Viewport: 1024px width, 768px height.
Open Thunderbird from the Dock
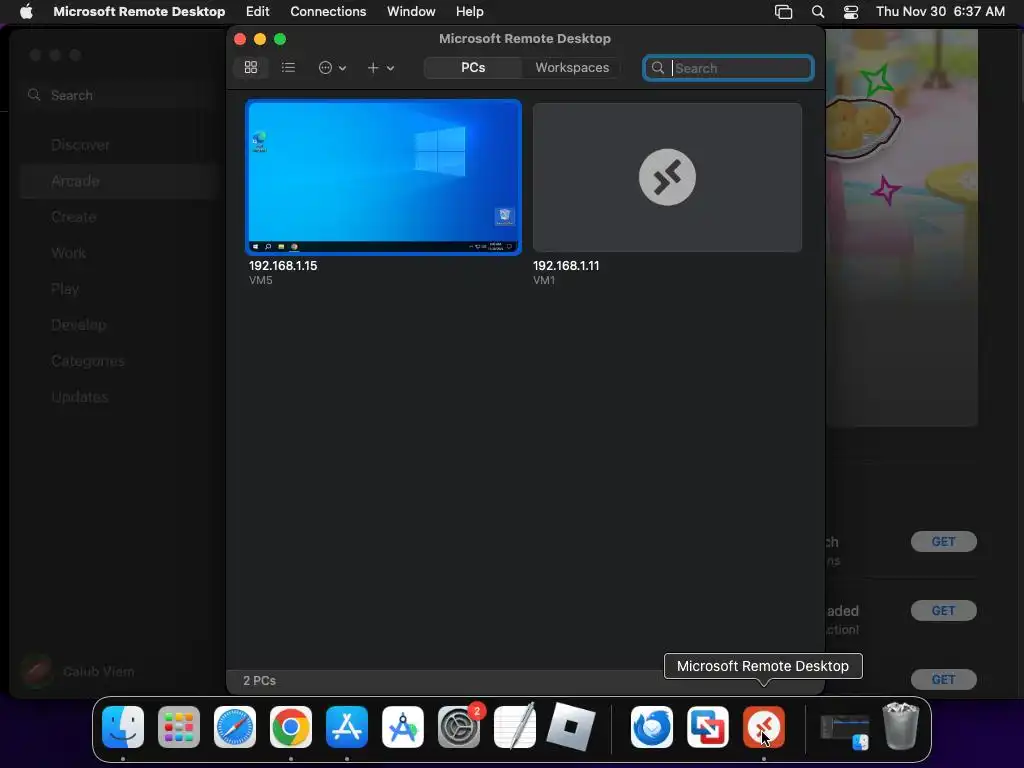(652, 727)
